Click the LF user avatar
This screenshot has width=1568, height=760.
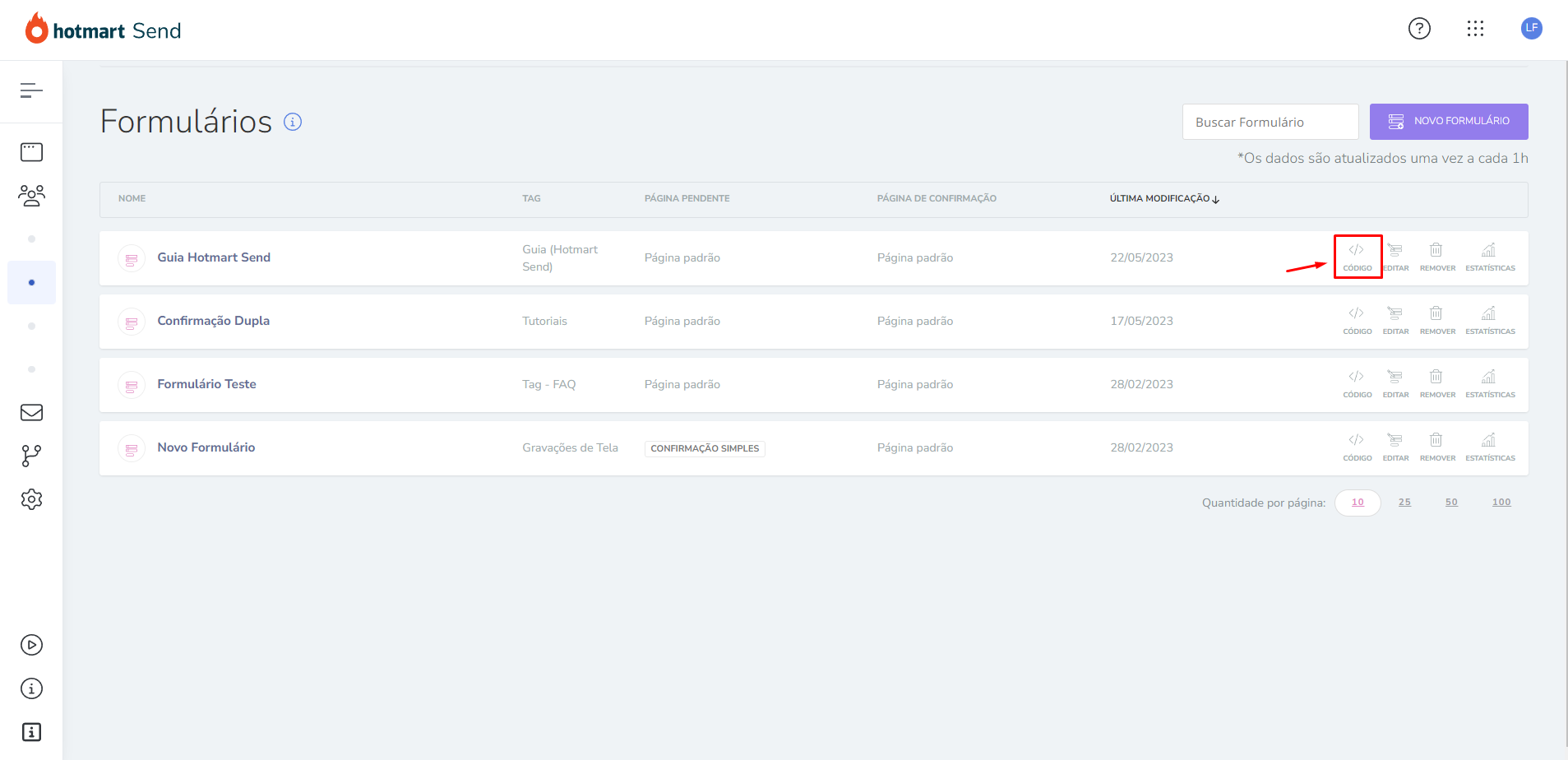point(1531,28)
